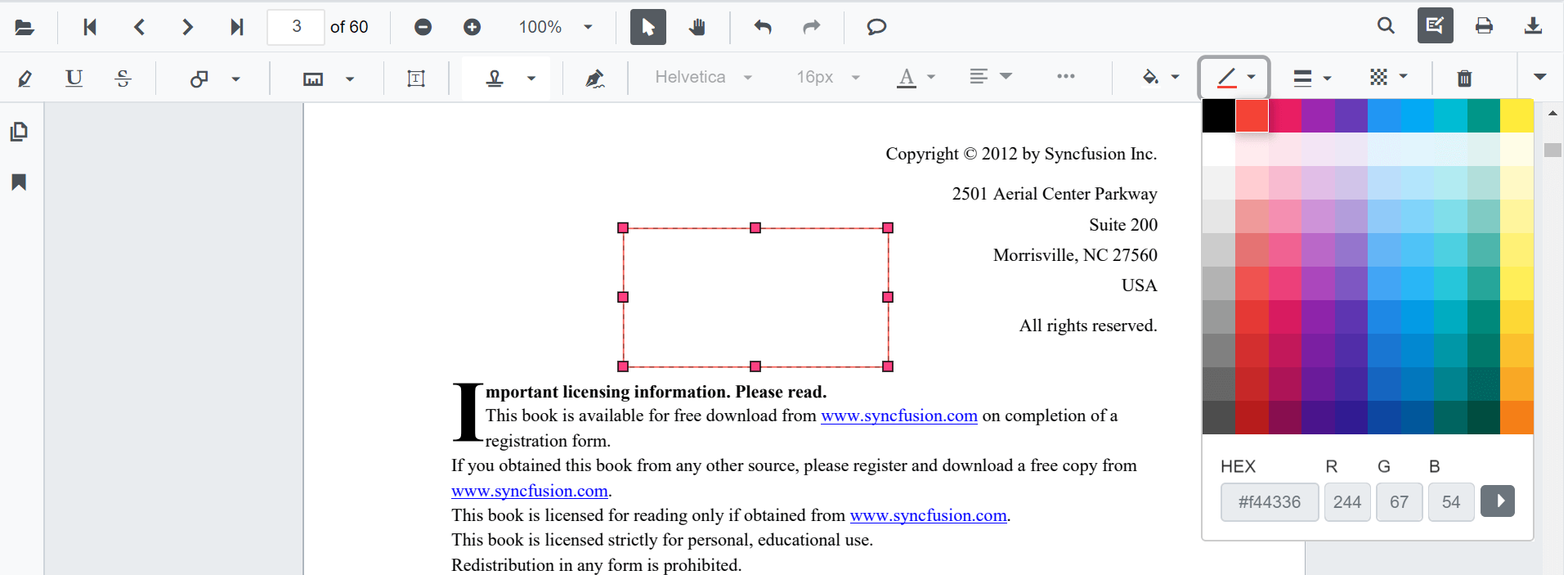Expand the Helvetica font family dropdown
This screenshot has height=575, width=1568.
[703, 77]
